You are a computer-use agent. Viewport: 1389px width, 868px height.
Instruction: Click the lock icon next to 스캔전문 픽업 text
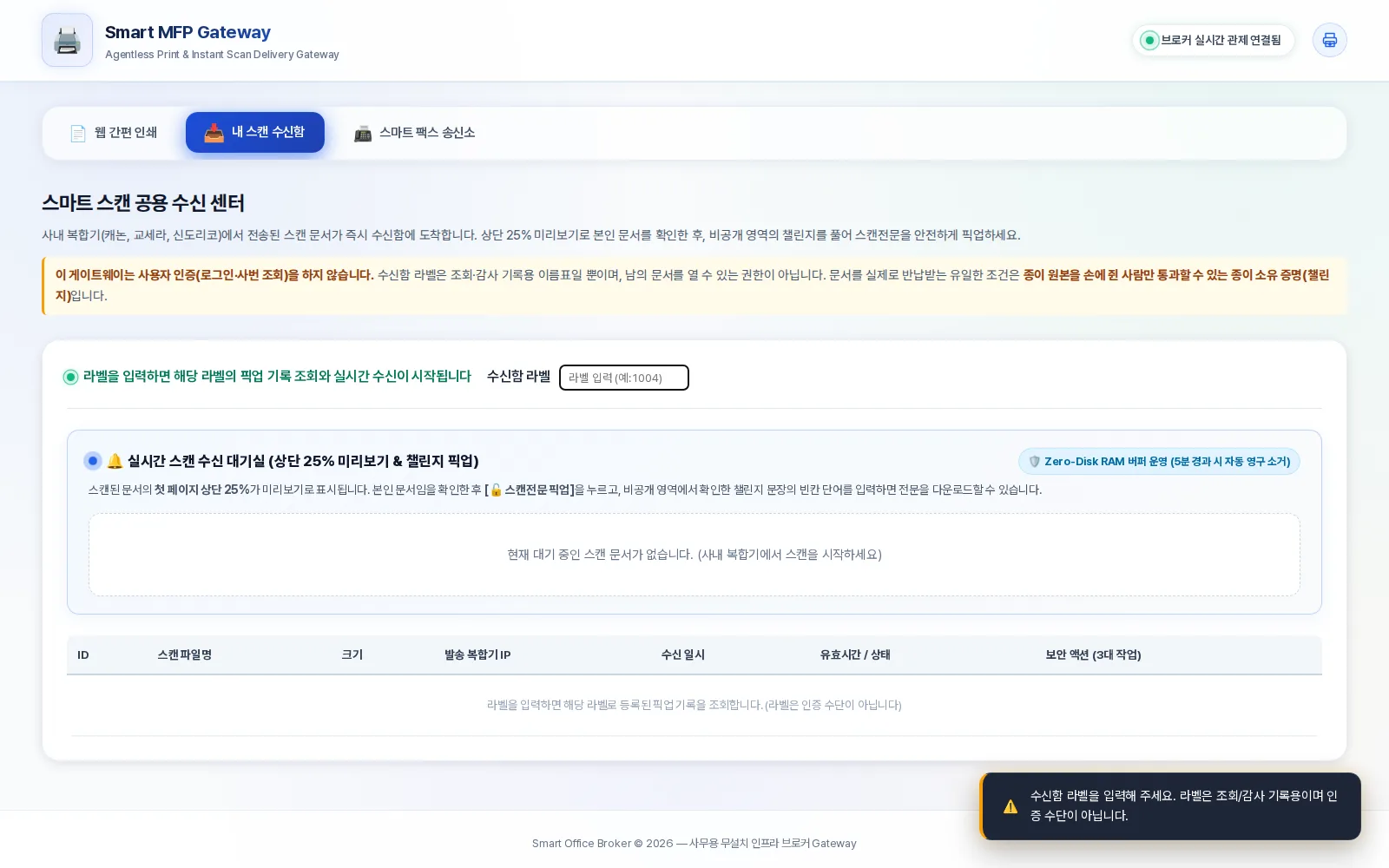497,490
